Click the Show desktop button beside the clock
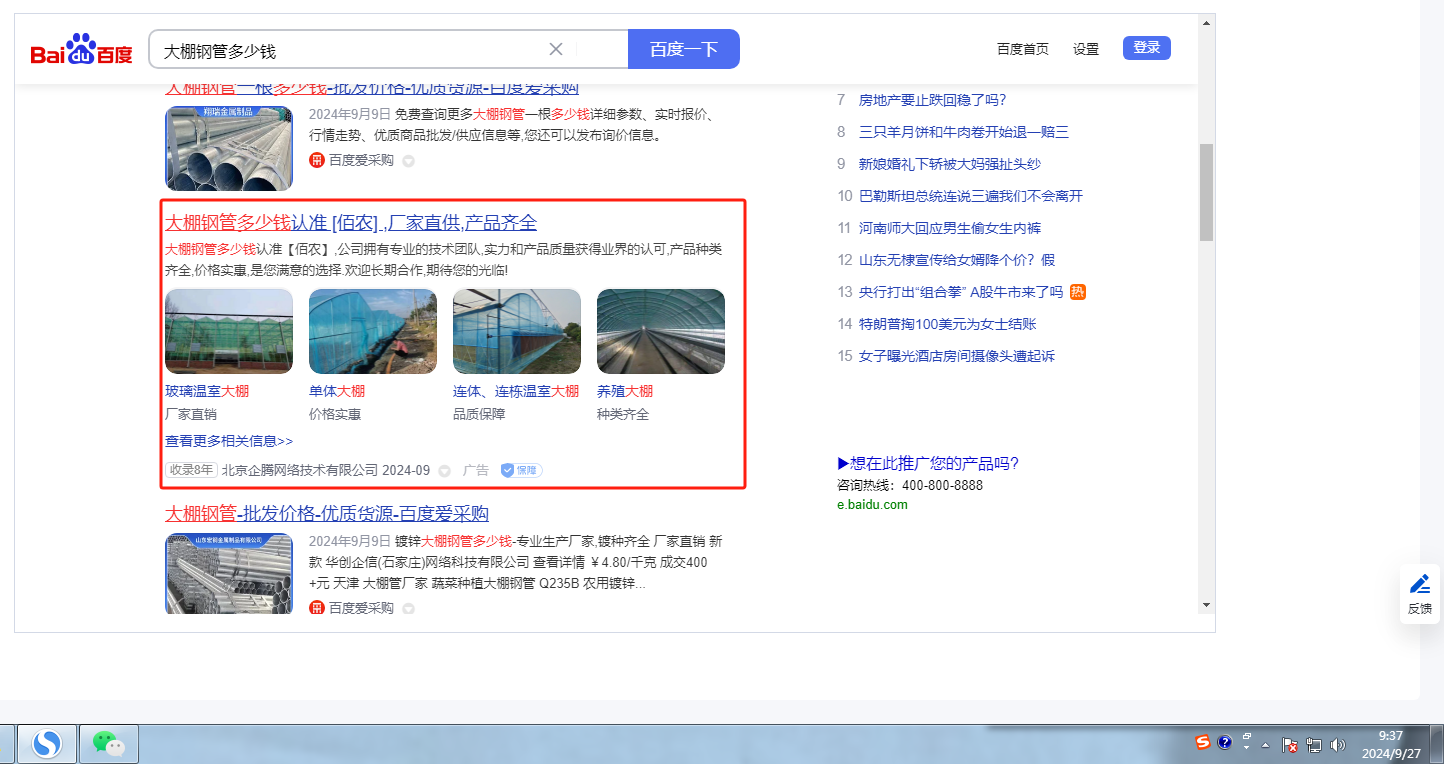Screen dimensions: 1444x764 point(1437,744)
